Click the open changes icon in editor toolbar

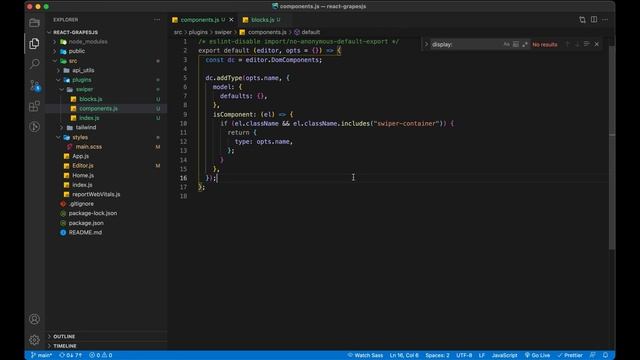582,20
